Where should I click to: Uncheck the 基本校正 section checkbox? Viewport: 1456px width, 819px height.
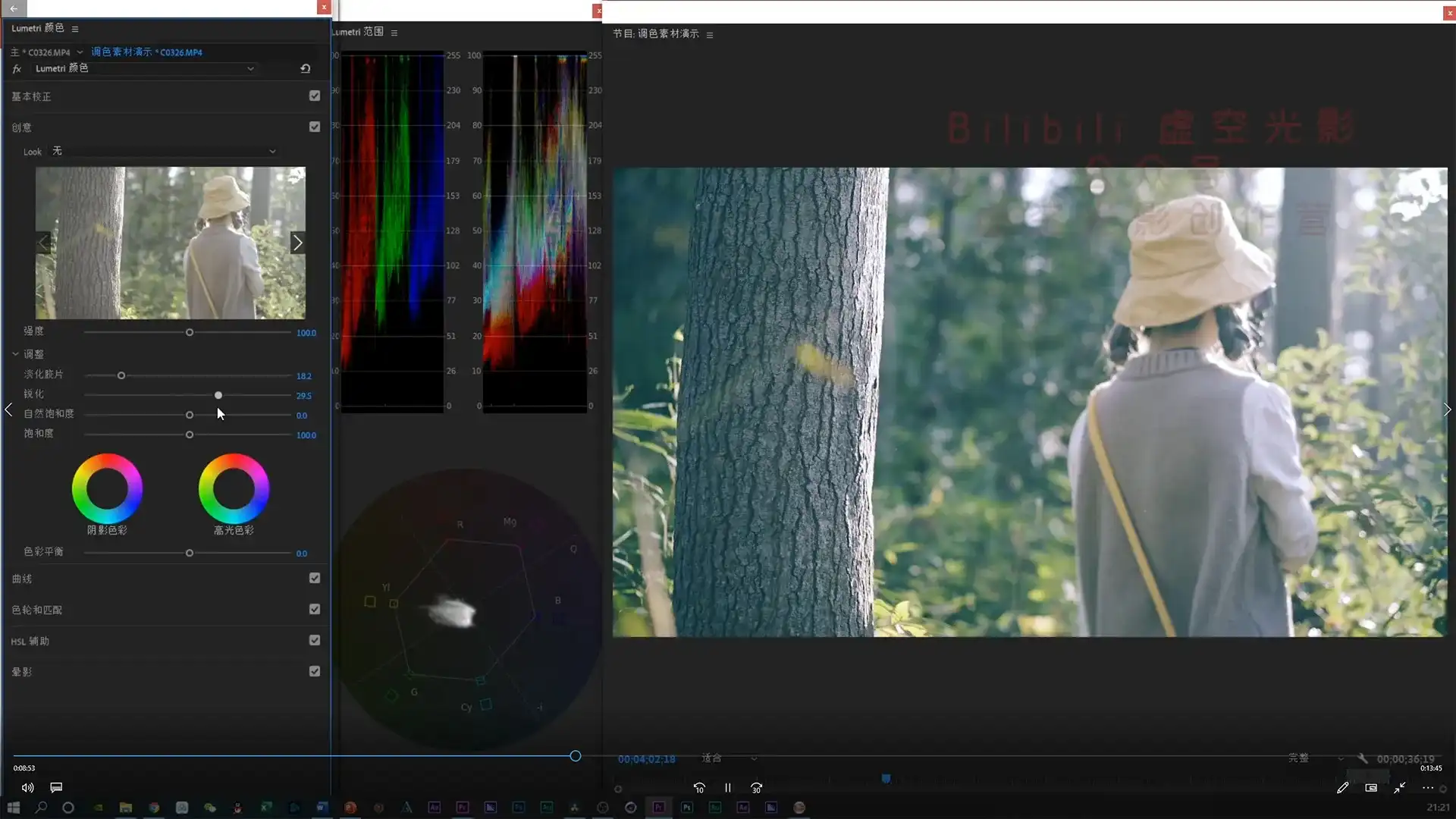[x=315, y=96]
